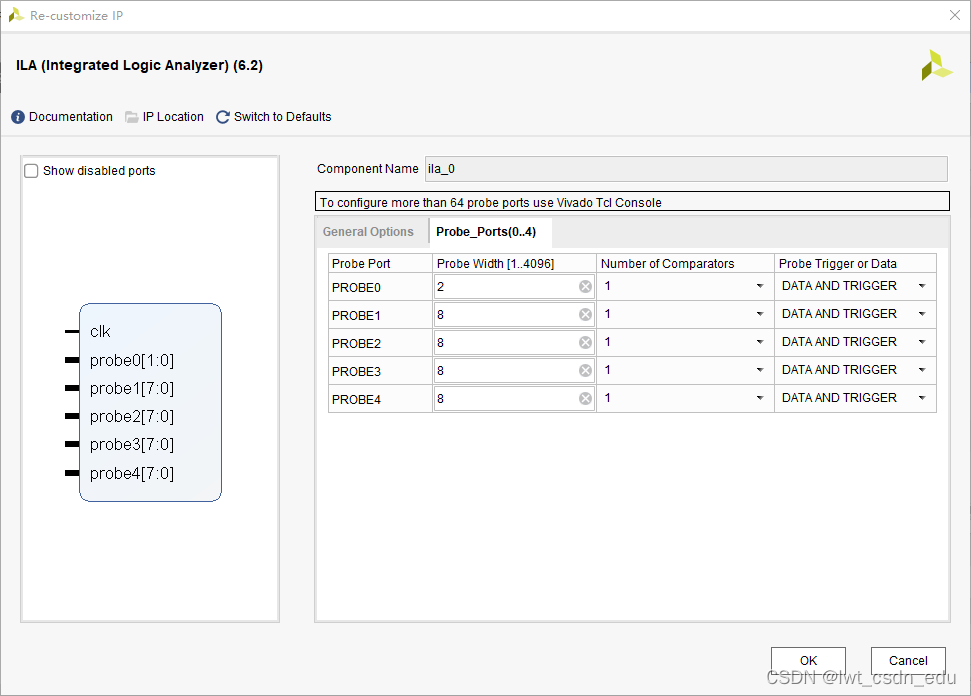This screenshot has width=971, height=696.
Task: Click the PROBE4 probe width input
Action: pos(514,398)
